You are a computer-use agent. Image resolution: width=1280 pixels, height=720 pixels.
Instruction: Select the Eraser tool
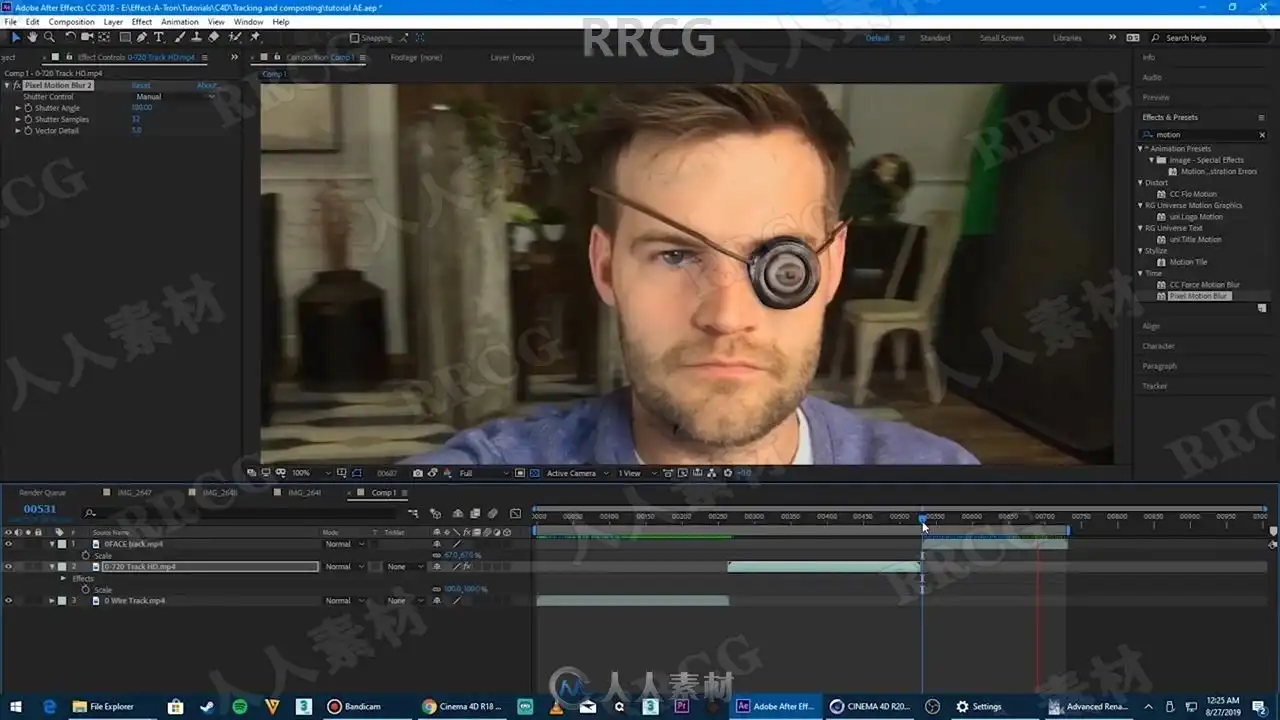click(214, 37)
